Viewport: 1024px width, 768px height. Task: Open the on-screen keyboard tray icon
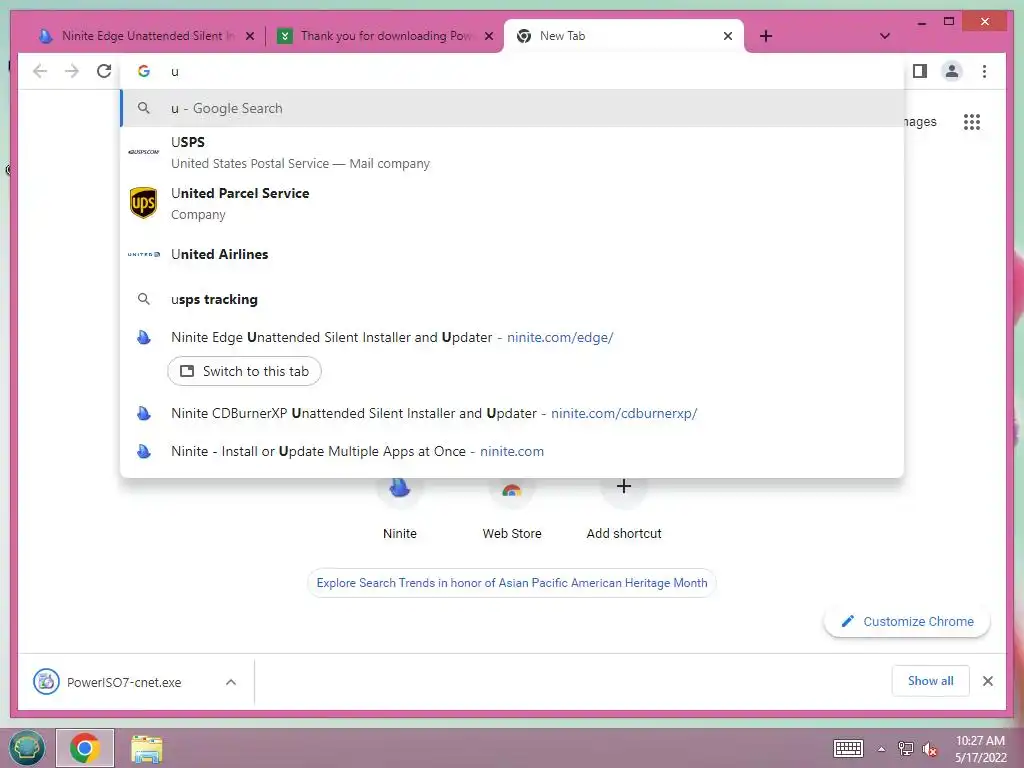[x=848, y=748]
